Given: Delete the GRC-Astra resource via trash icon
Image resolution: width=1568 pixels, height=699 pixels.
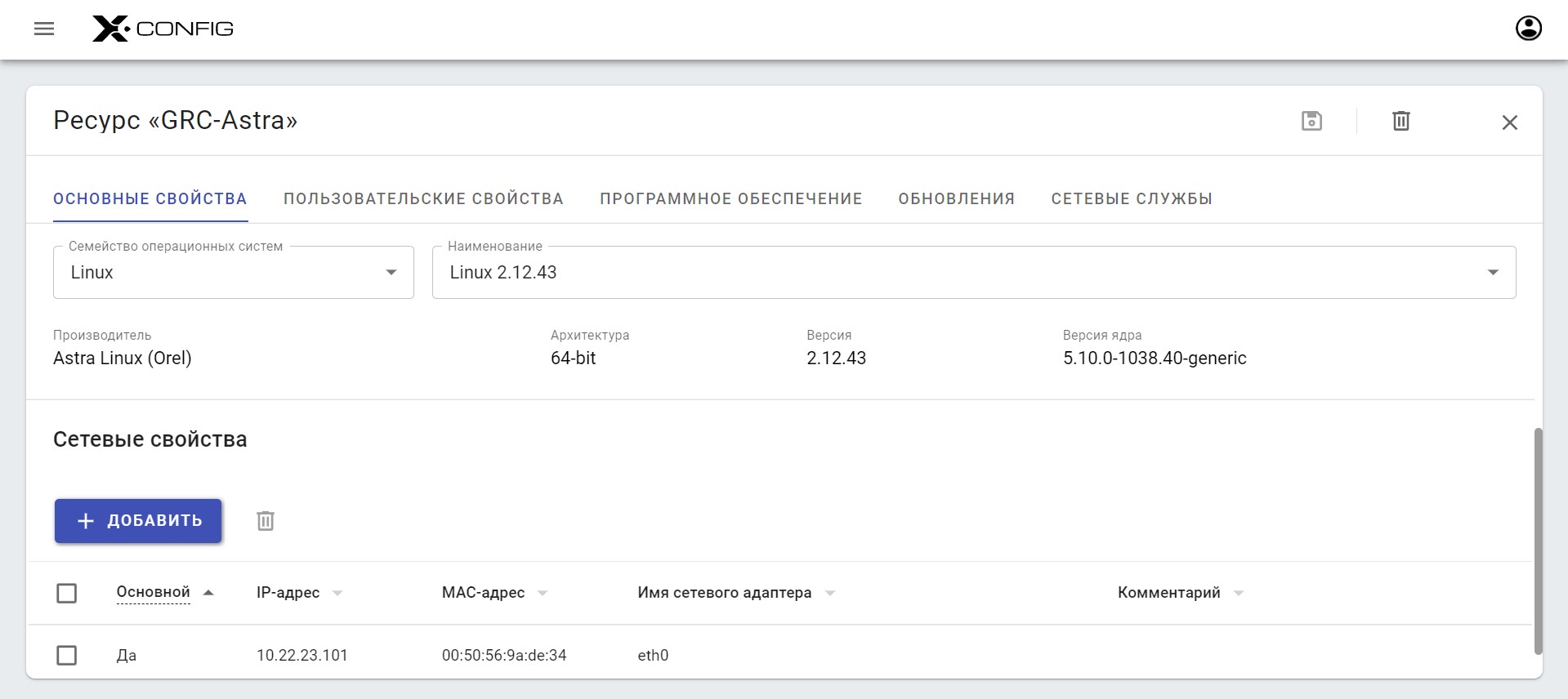Looking at the screenshot, I should pyautogui.click(x=1400, y=121).
